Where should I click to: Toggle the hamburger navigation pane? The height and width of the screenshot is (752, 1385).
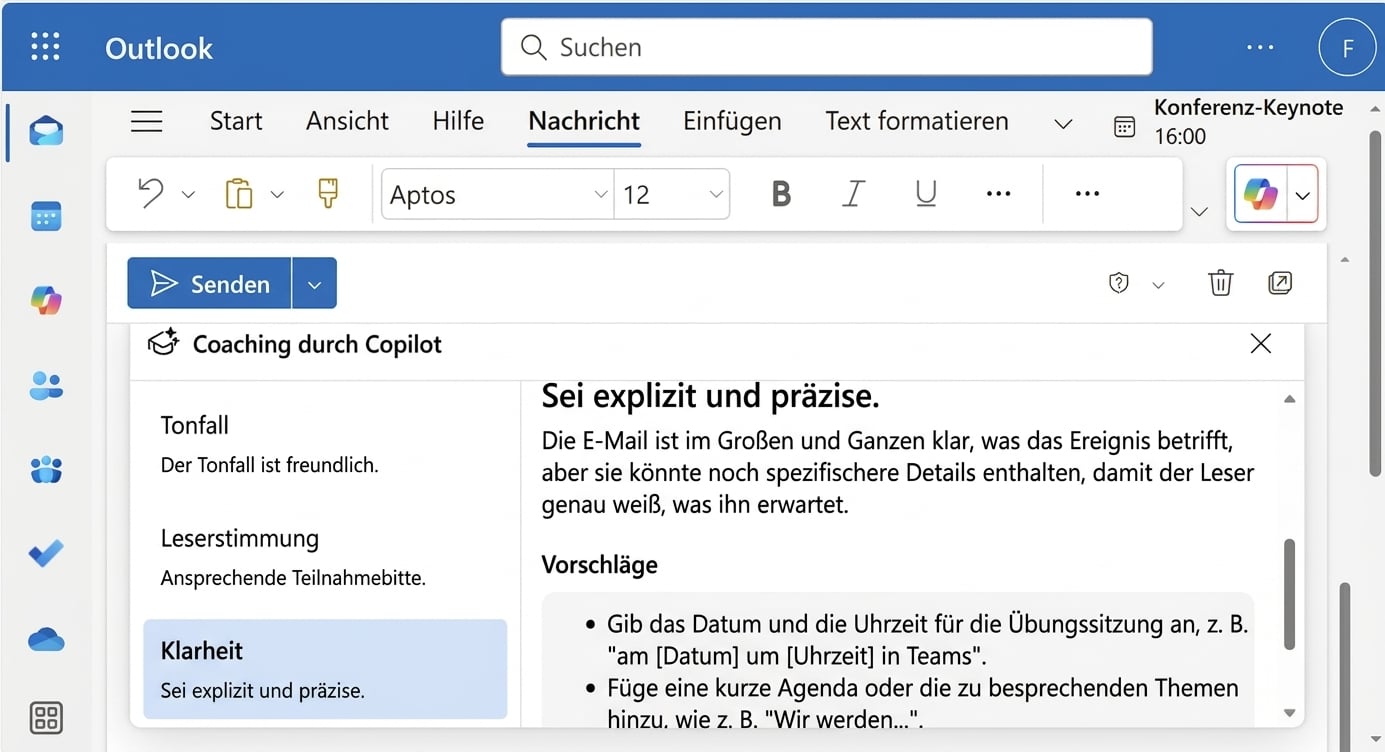click(x=147, y=121)
